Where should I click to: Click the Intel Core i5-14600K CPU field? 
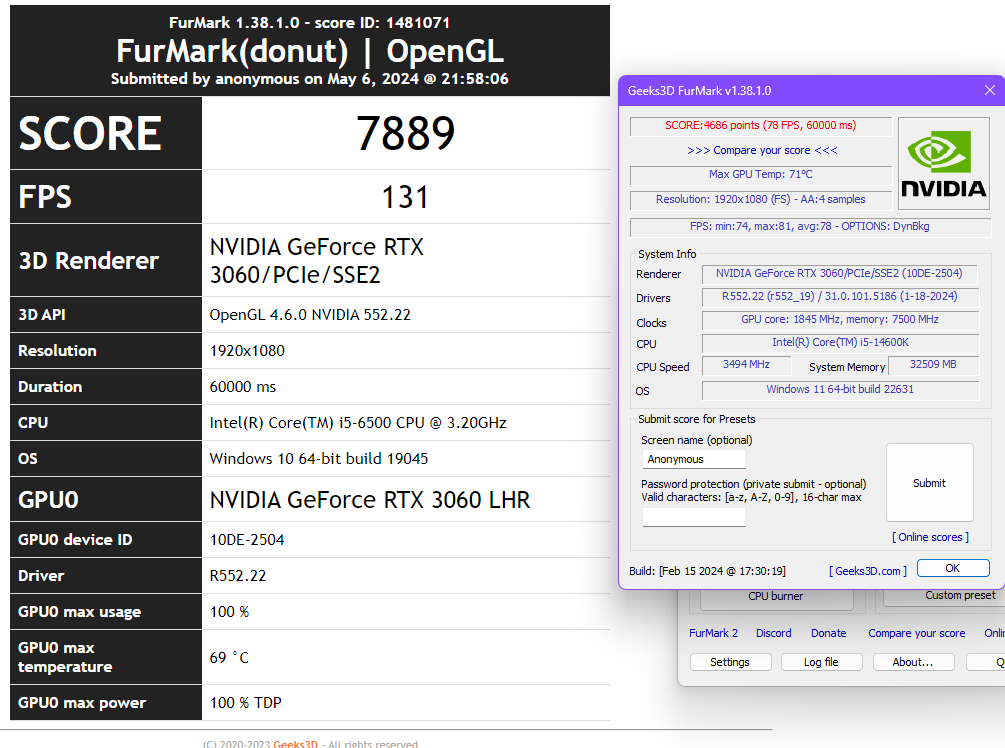pos(840,343)
